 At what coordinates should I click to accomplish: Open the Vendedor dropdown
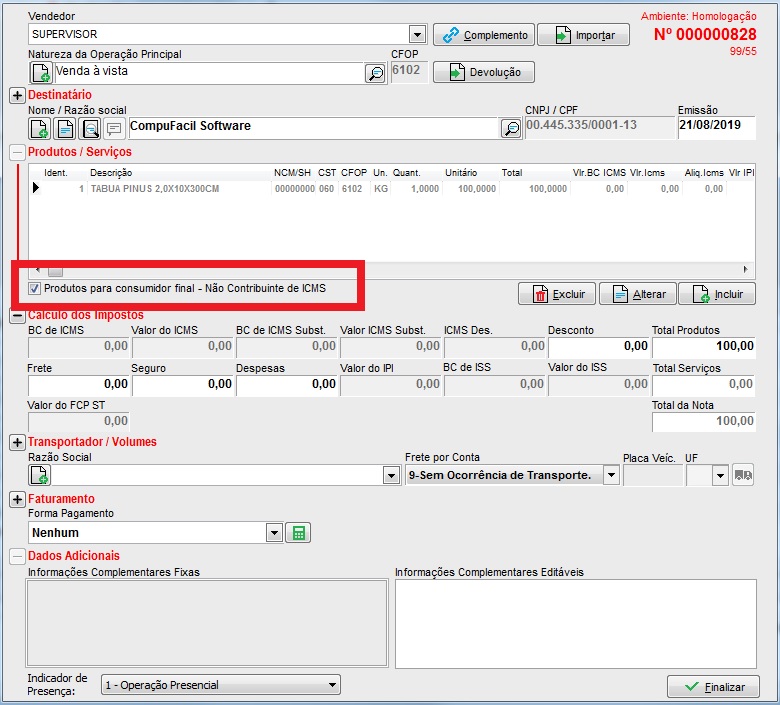coord(417,34)
